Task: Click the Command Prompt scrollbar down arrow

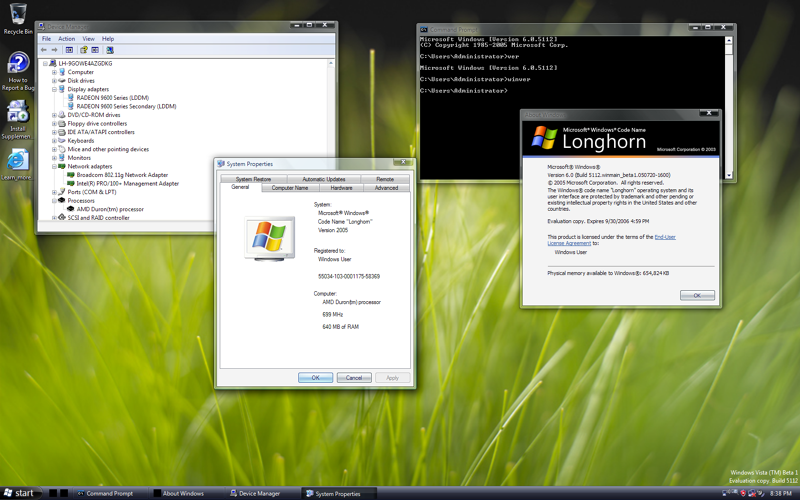Action: click(x=729, y=175)
